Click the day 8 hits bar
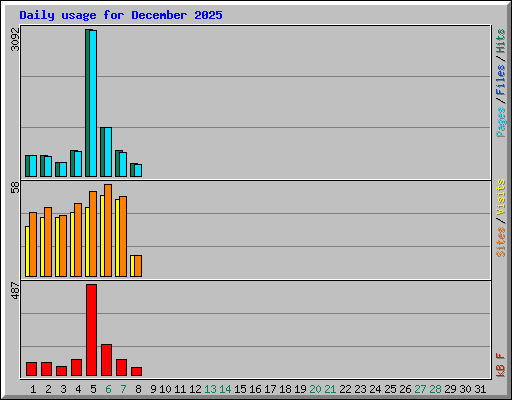 tap(133, 170)
